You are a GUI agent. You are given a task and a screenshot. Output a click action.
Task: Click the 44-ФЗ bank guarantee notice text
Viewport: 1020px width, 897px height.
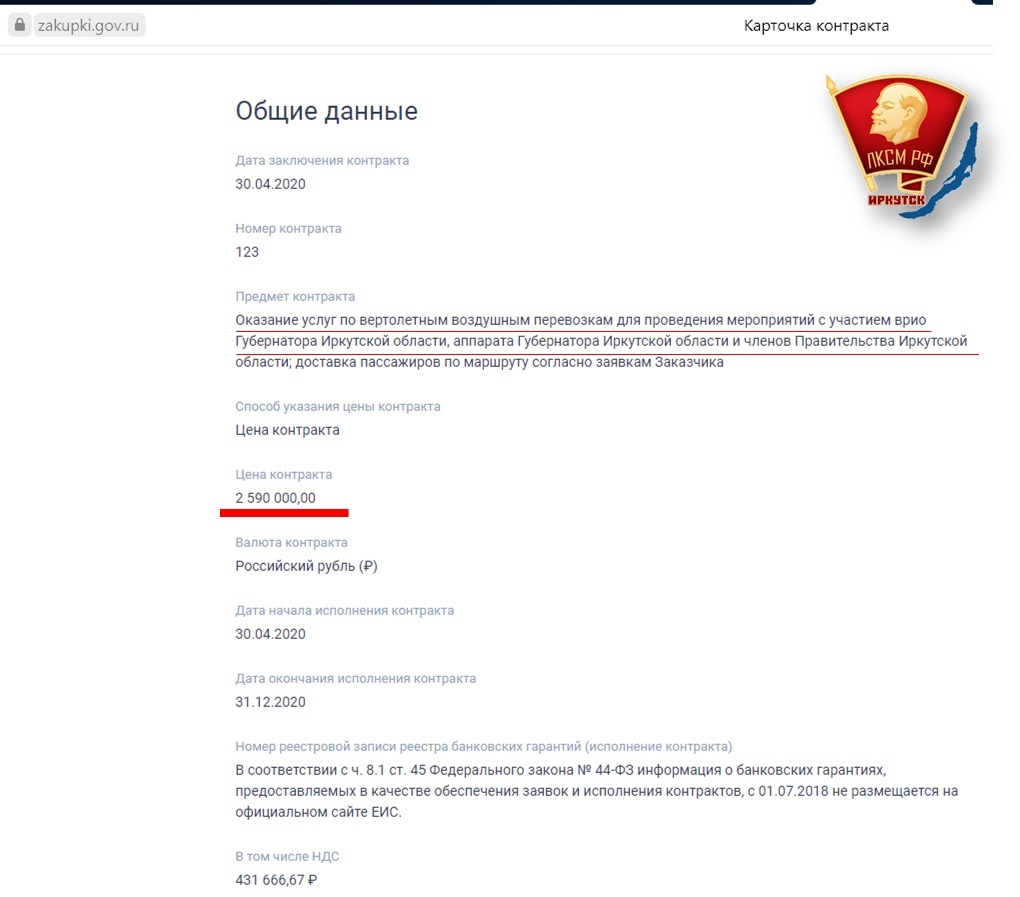point(597,791)
